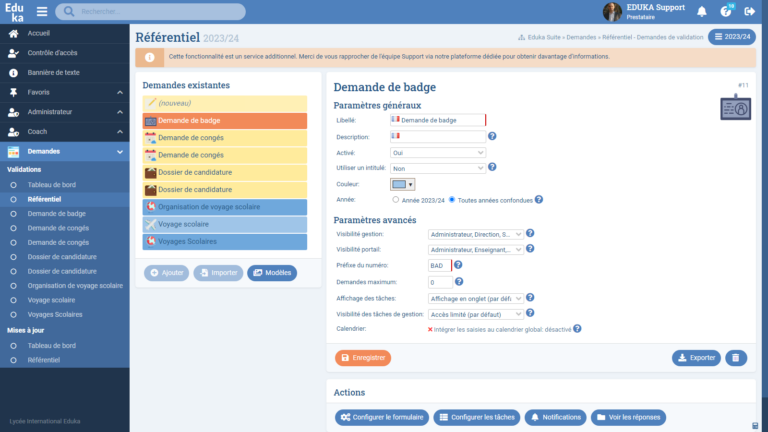
Task: Click the plane icon of Voyage scolaire row
Action: pyautogui.click(x=150, y=224)
